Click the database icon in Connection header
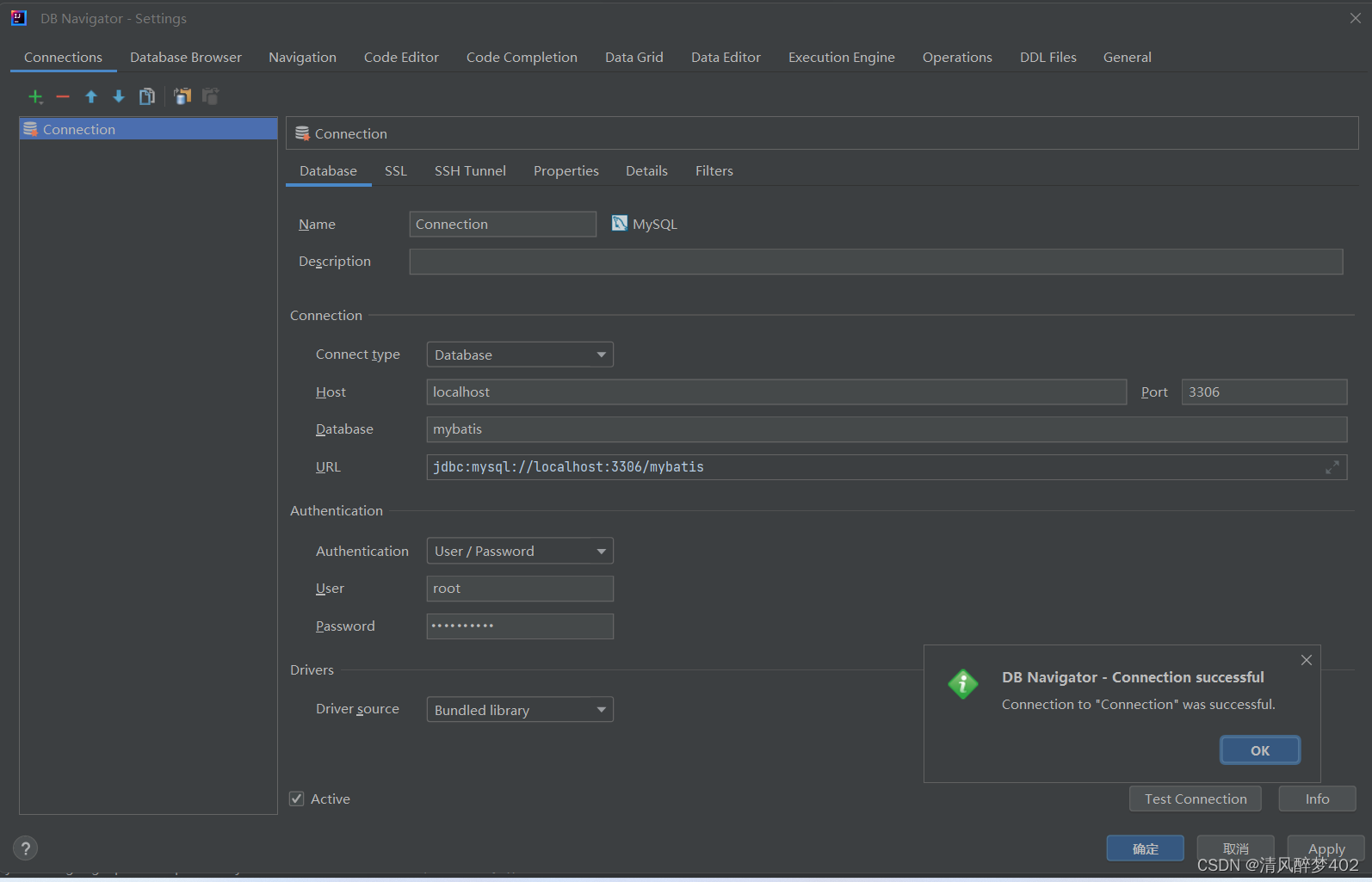The image size is (1372, 882). 302,133
